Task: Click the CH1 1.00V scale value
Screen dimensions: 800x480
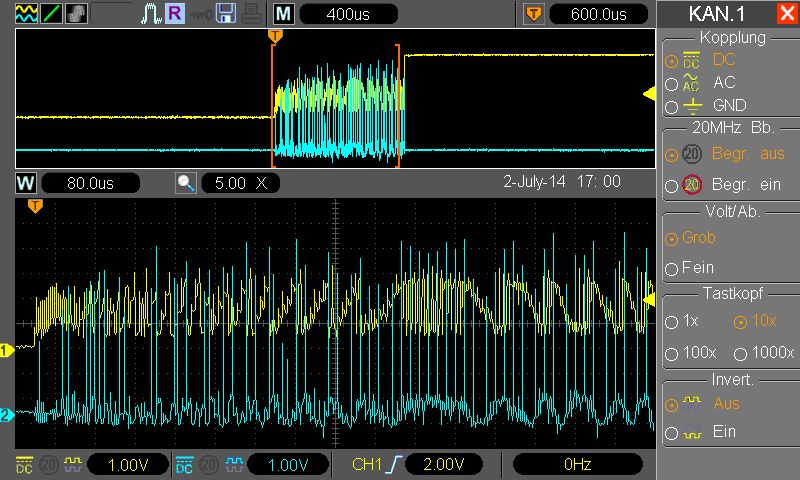Action: 128,465
